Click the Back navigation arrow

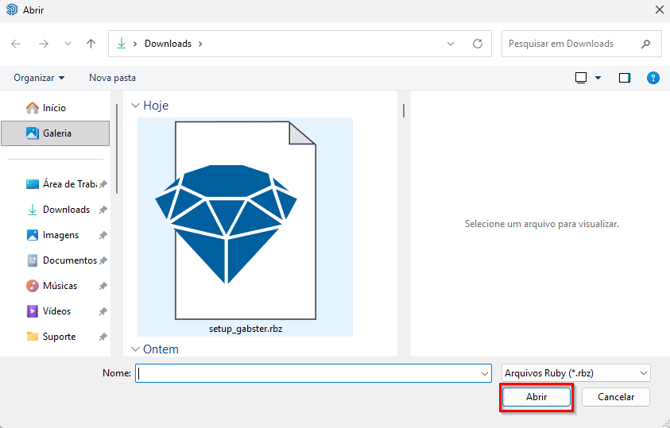[16, 44]
